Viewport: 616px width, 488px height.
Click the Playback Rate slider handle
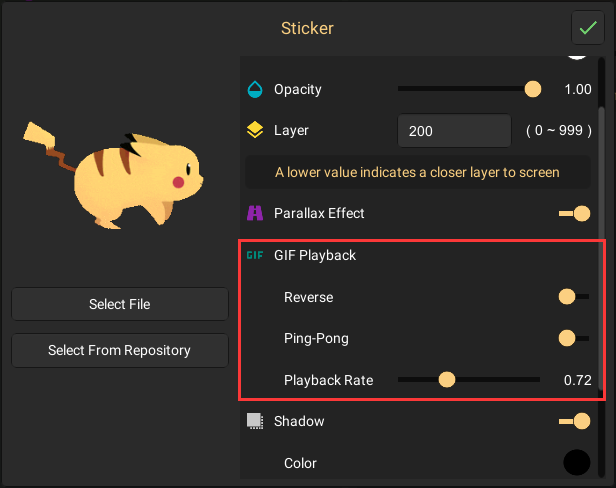tap(447, 380)
